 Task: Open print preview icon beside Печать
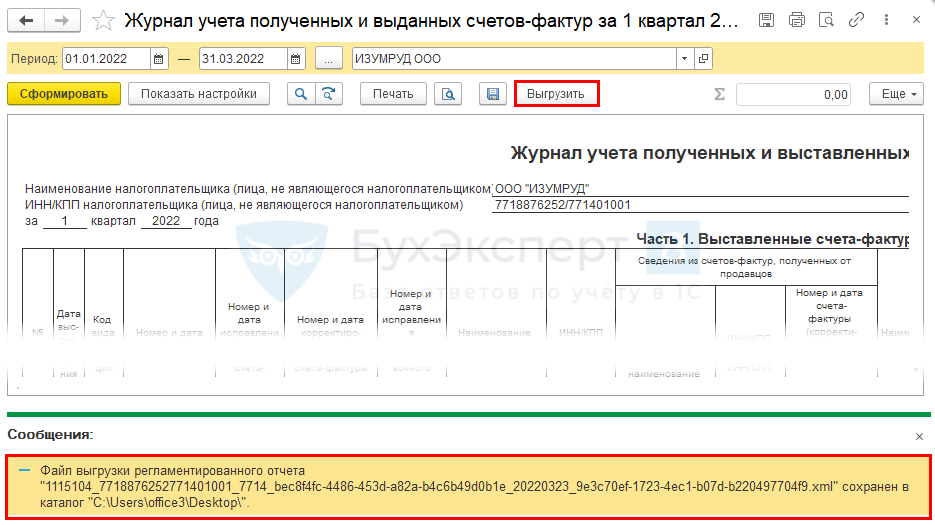pos(448,94)
